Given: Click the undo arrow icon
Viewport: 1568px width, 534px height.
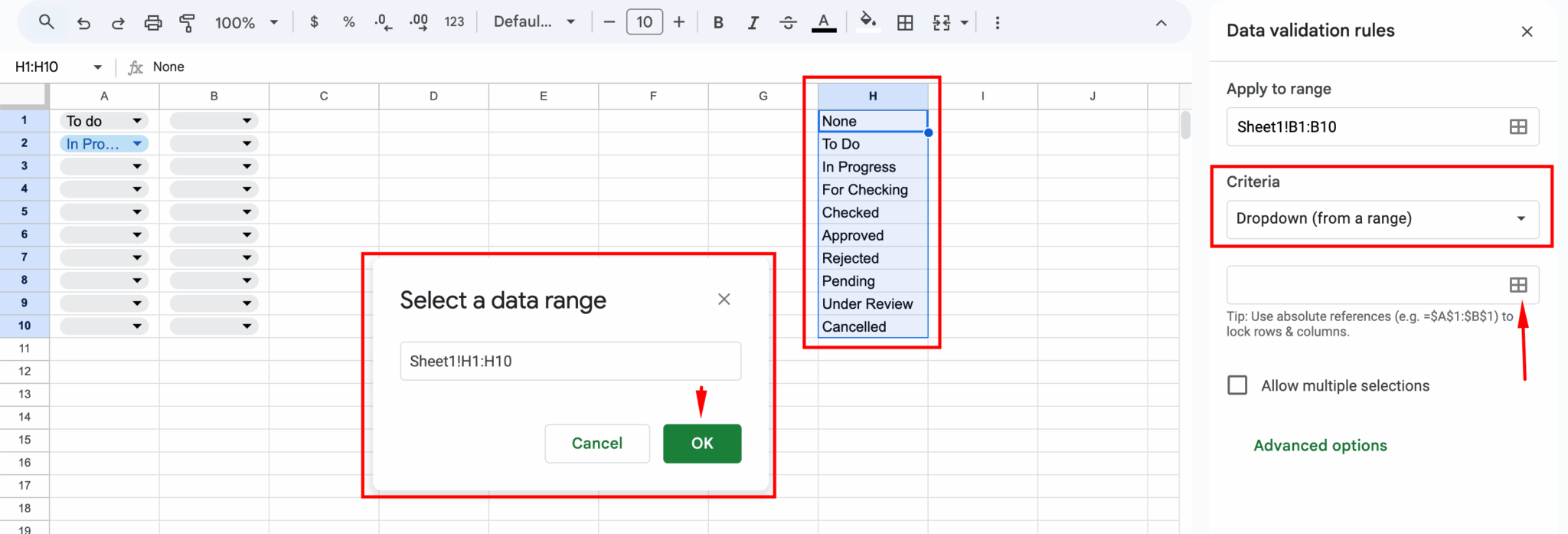Looking at the screenshot, I should pos(83,23).
